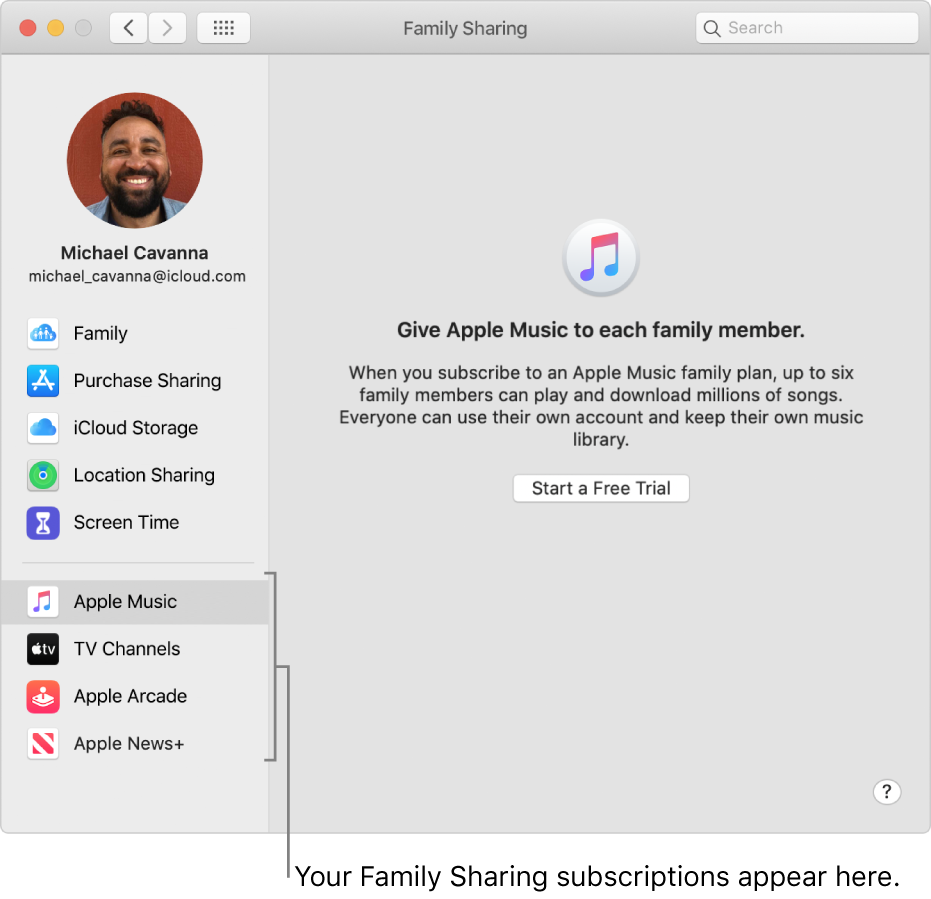Click the Family Sharing window title
The height and width of the screenshot is (899, 931).
(465, 28)
